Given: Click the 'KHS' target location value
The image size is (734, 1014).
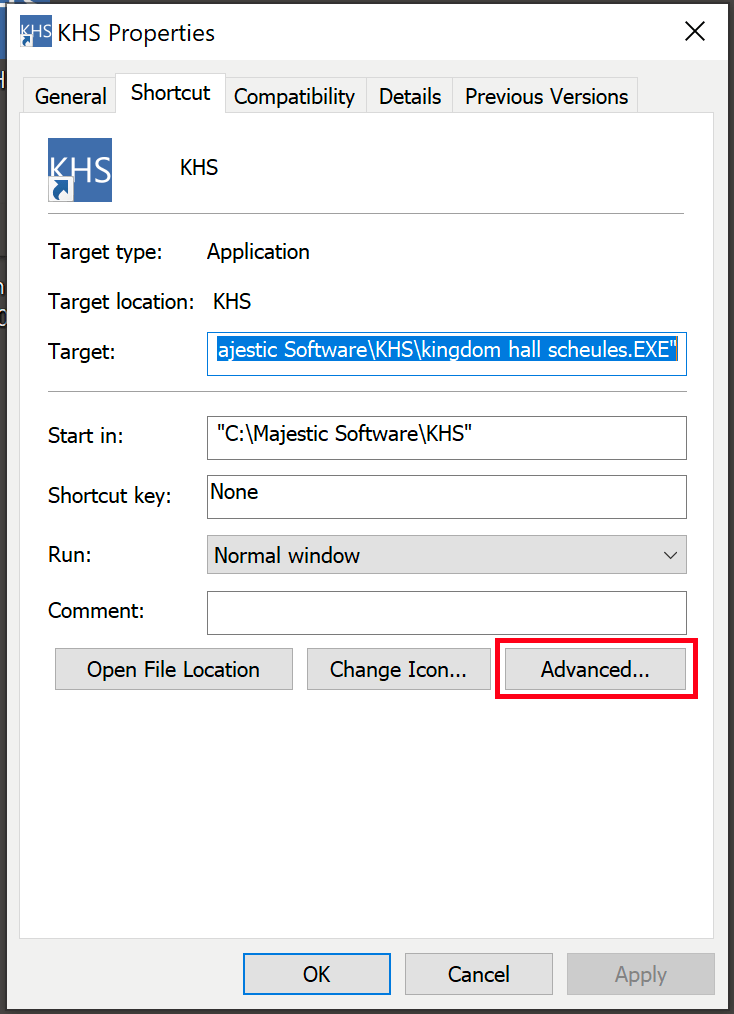Looking at the screenshot, I should pos(232,301).
